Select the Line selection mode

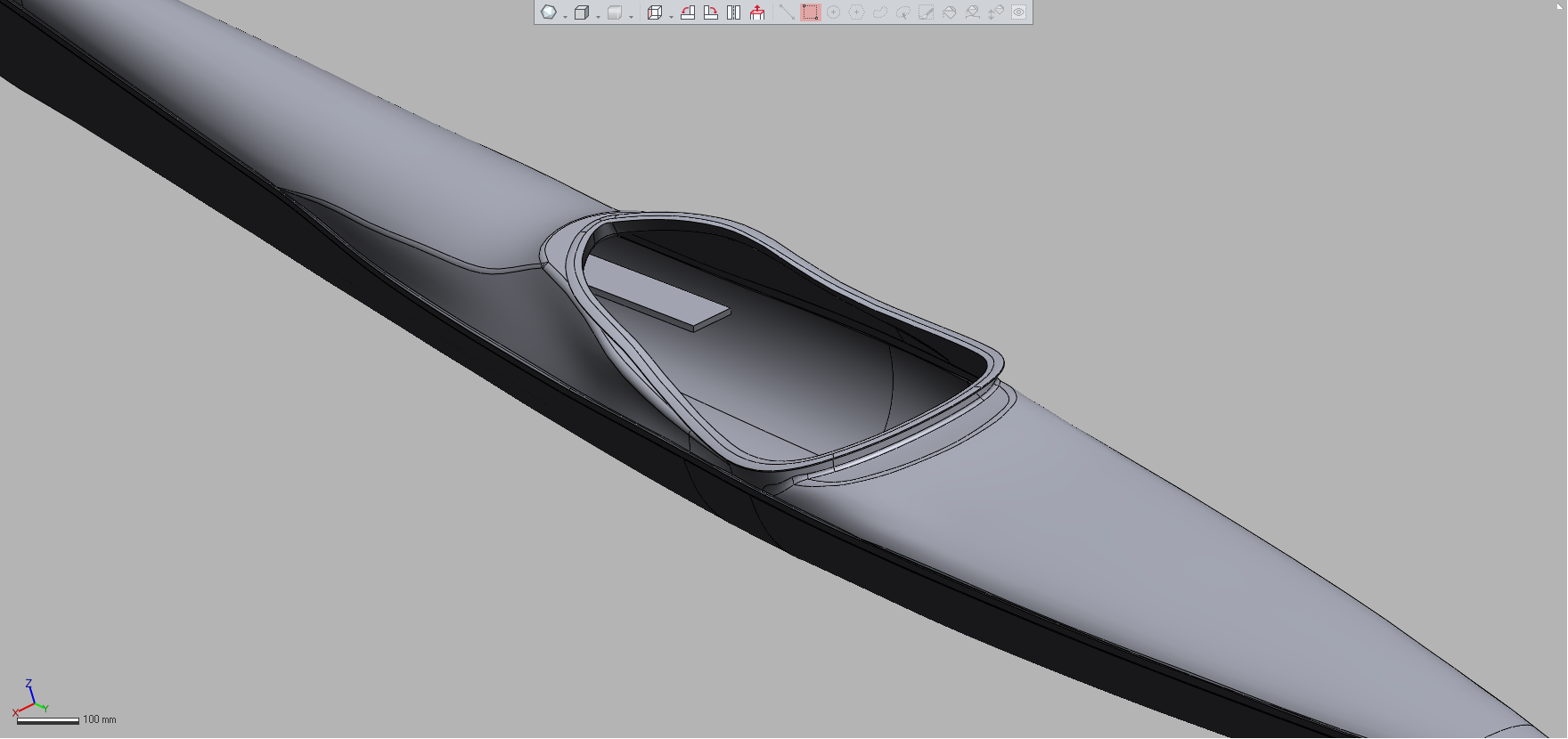click(786, 12)
